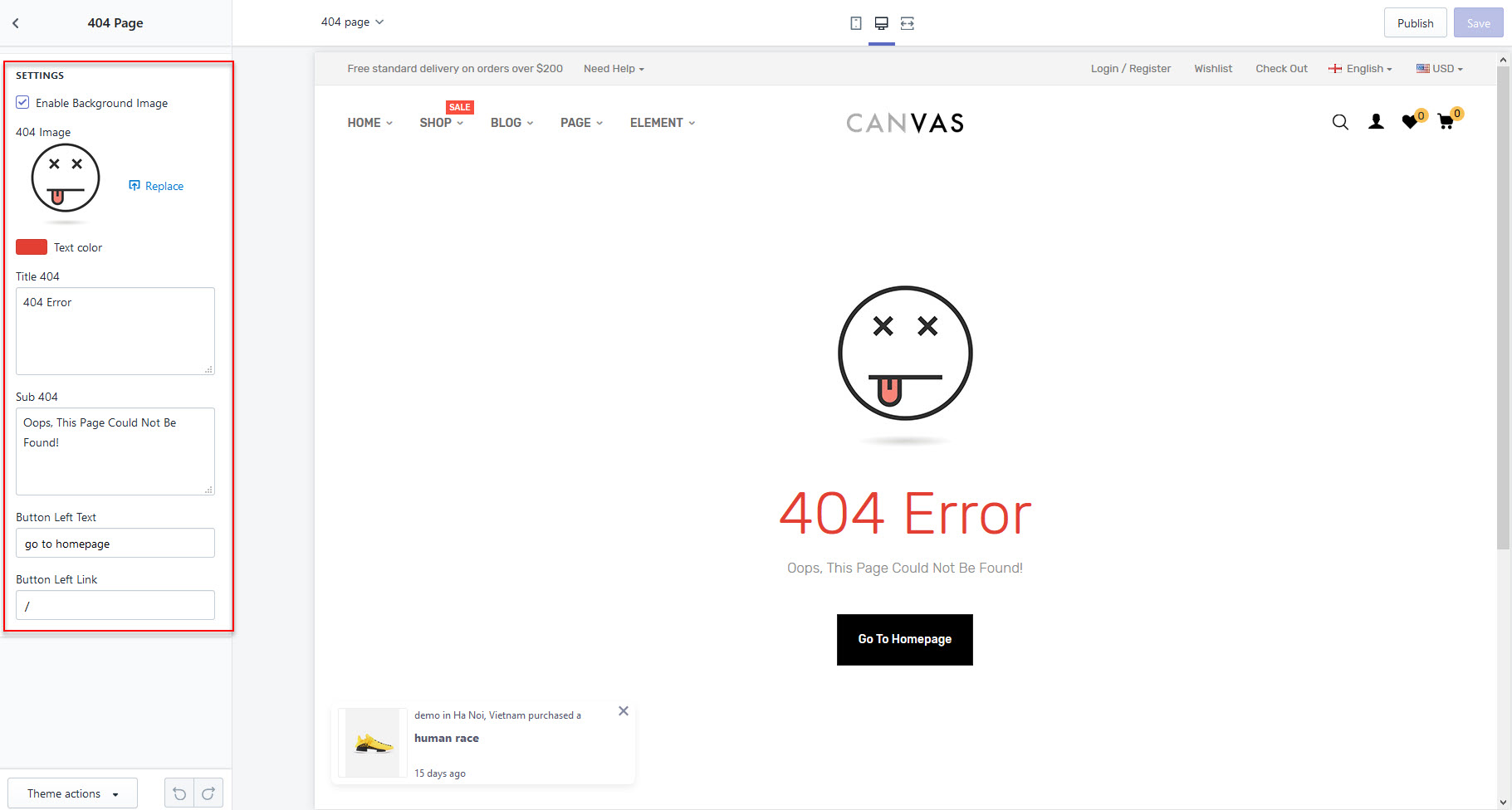Open the USD currency dropdown
Image resolution: width=1512 pixels, height=810 pixels.
[x=1440, y=69]
